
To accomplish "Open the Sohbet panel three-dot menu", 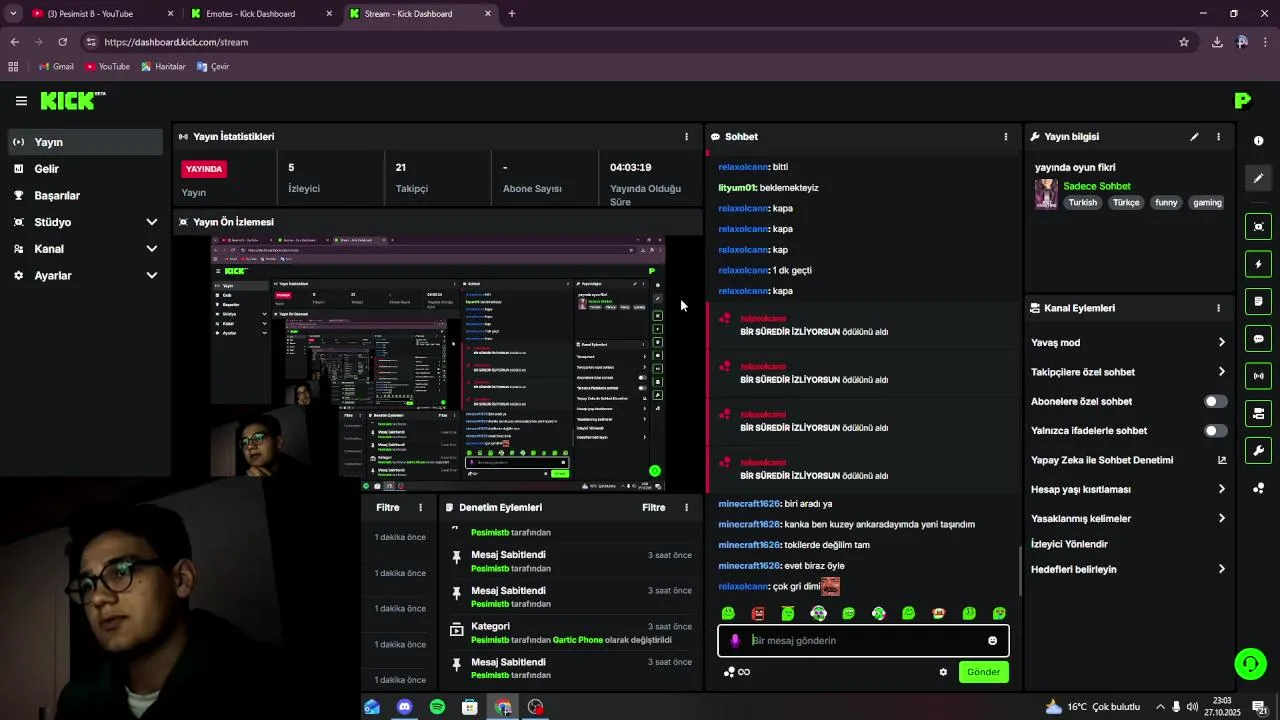I will tap(1006, 137).
